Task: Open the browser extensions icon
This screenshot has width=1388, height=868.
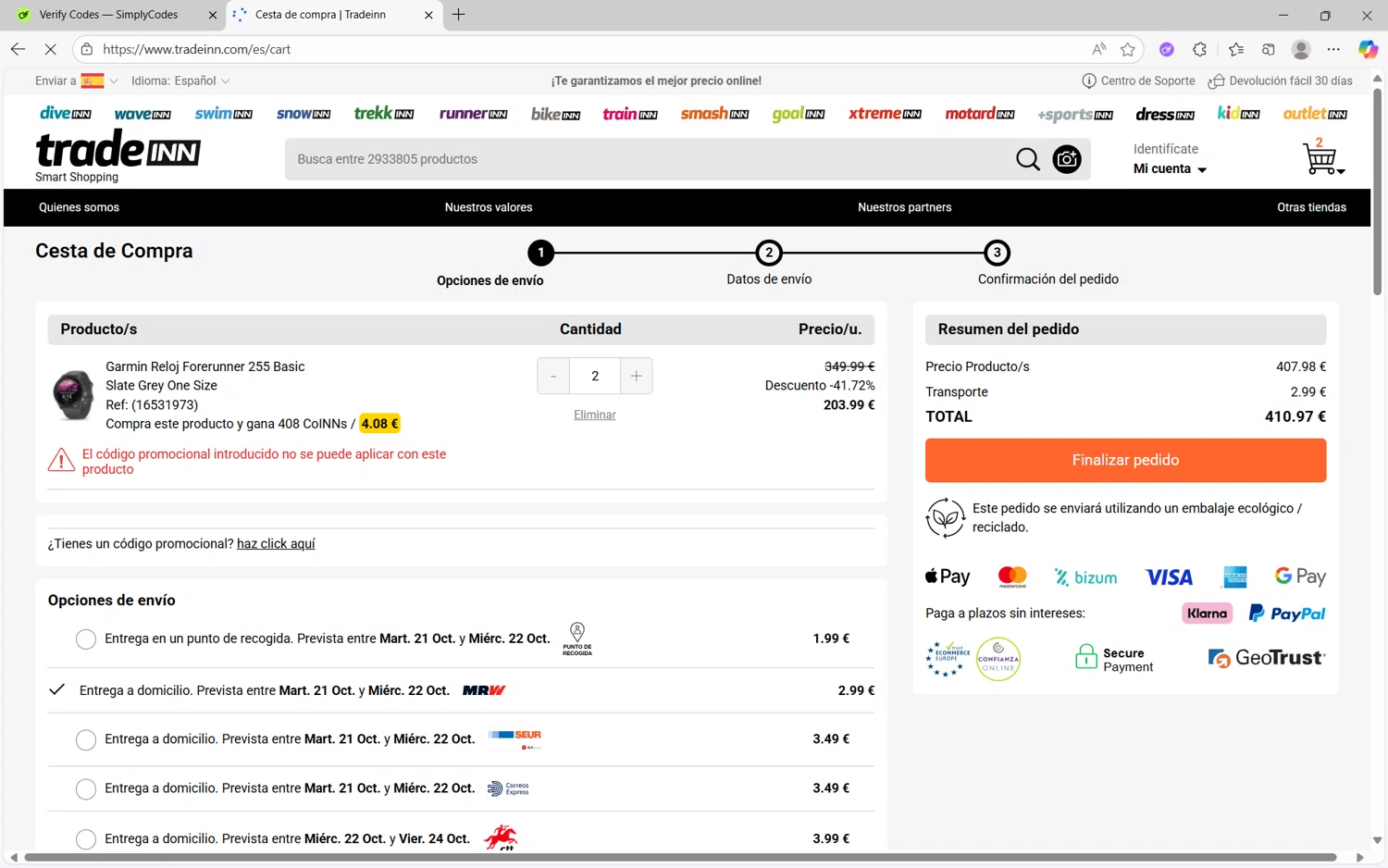Action: [1199, 49]
